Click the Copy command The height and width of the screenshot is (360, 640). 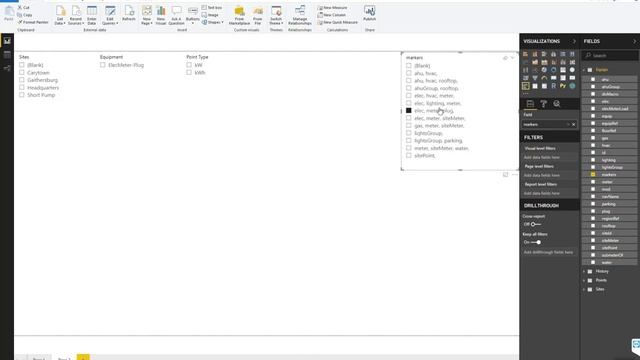point(24,15)
